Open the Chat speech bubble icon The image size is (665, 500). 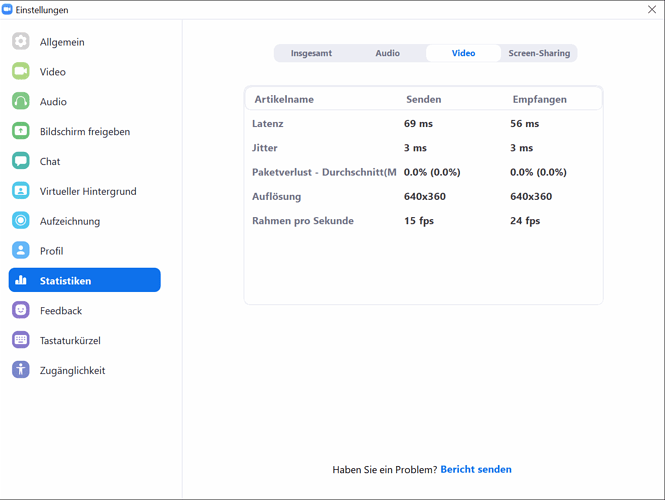21,161
